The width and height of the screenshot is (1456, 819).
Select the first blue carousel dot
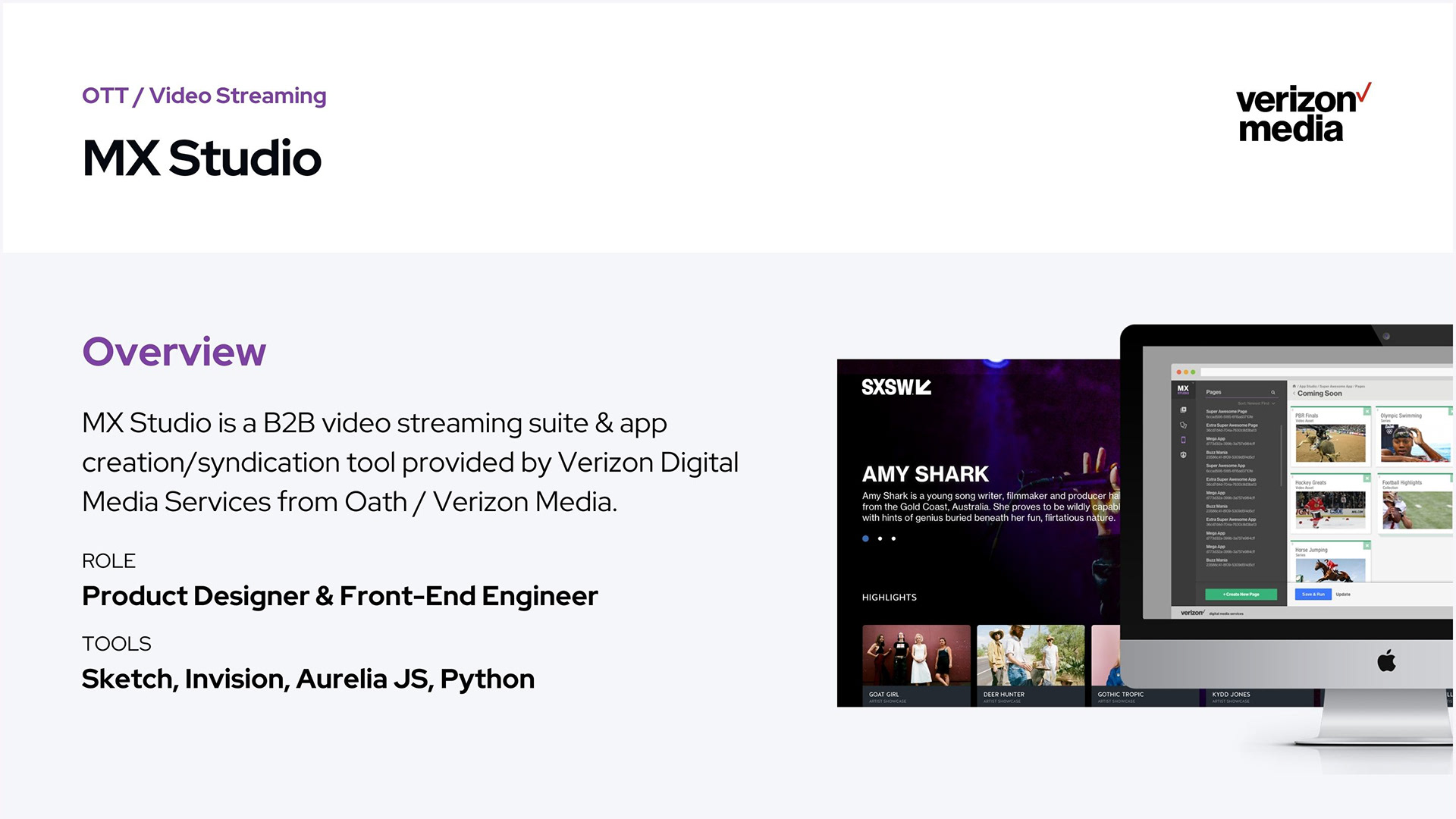[865, 538]
